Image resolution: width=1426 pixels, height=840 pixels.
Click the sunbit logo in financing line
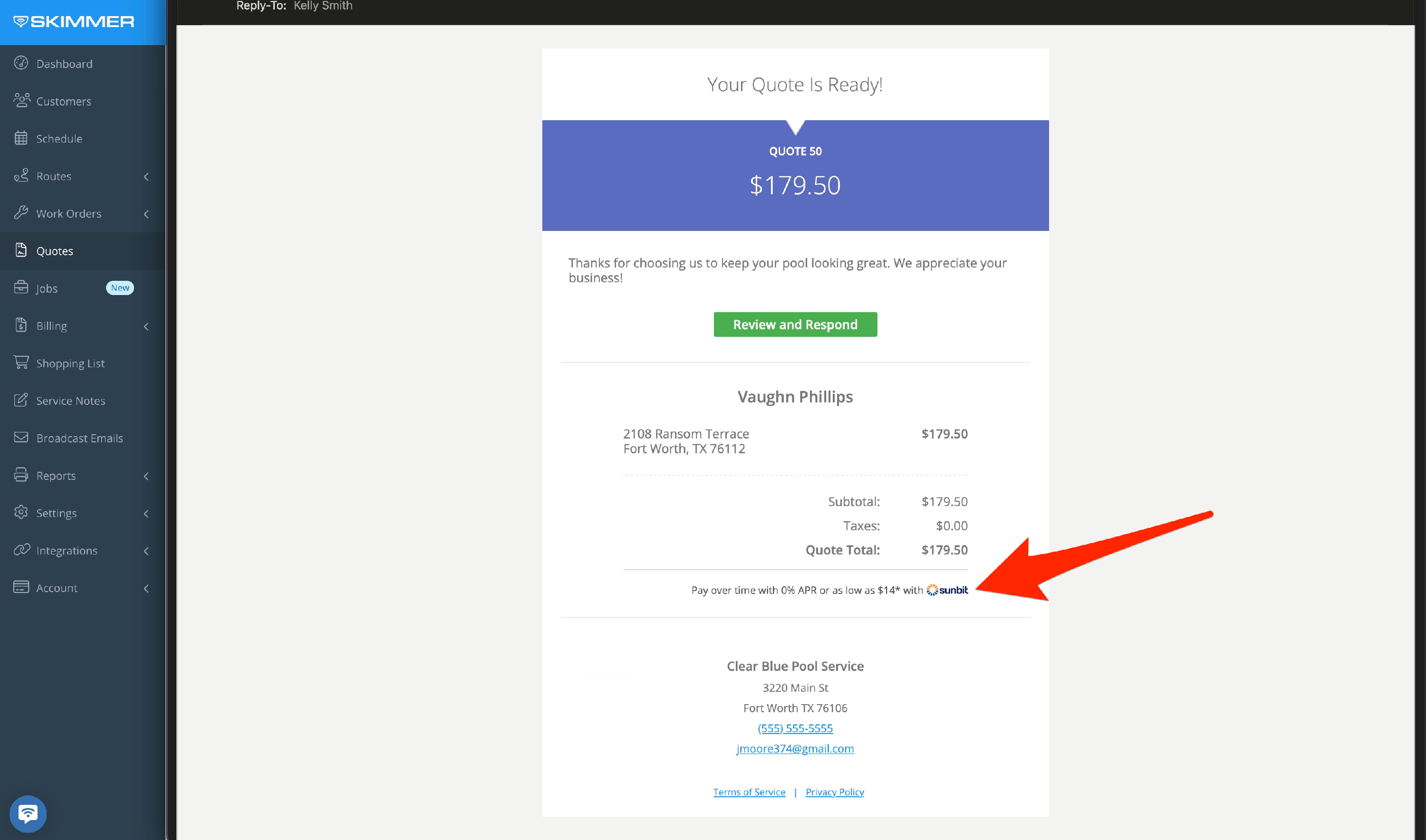pyautogui.click(x=947, y=590)
